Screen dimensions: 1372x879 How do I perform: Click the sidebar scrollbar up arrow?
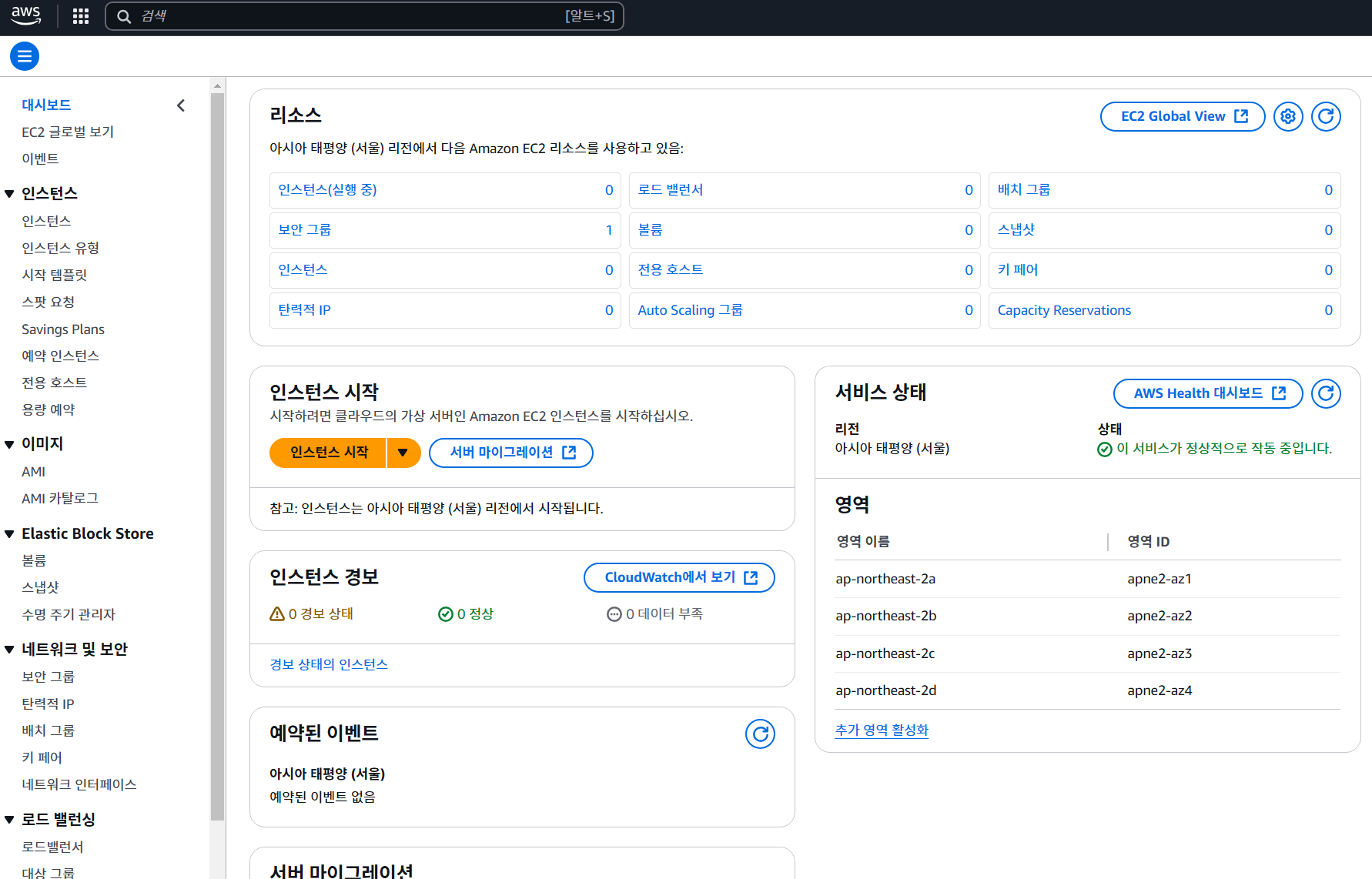pyautogui.click(x=217, y=85)
